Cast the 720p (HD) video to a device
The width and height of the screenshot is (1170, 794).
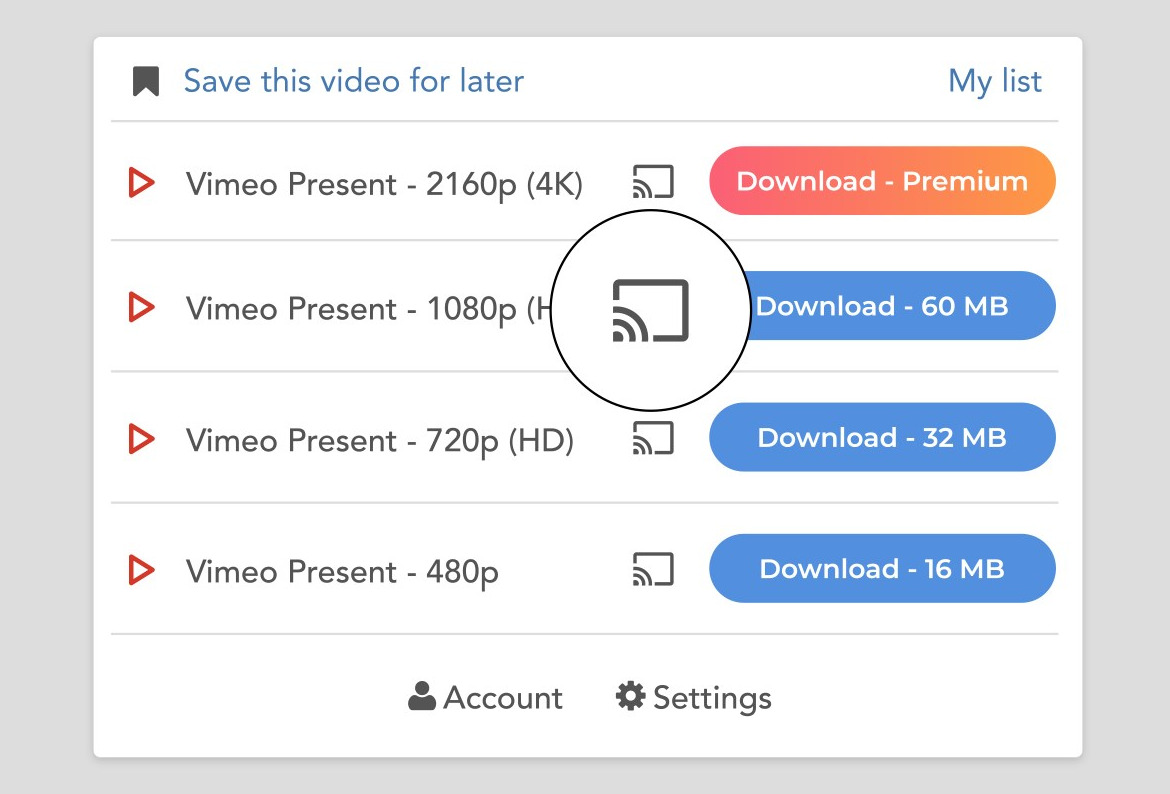point(653,438)
